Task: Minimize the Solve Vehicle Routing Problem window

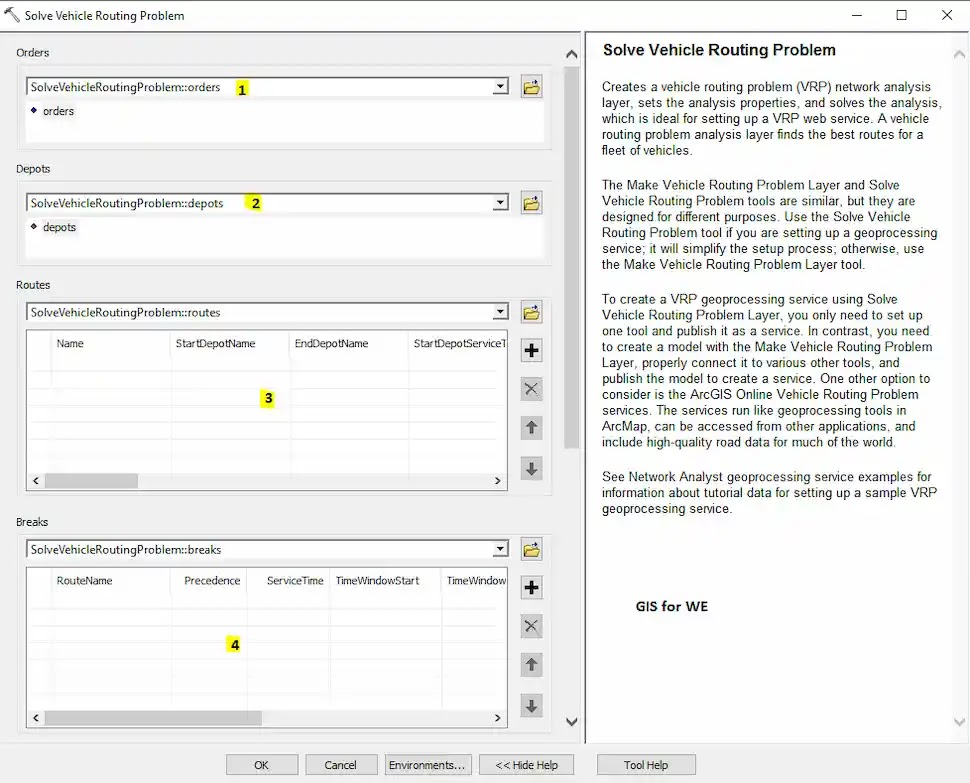Action: (x=857, y=15)
